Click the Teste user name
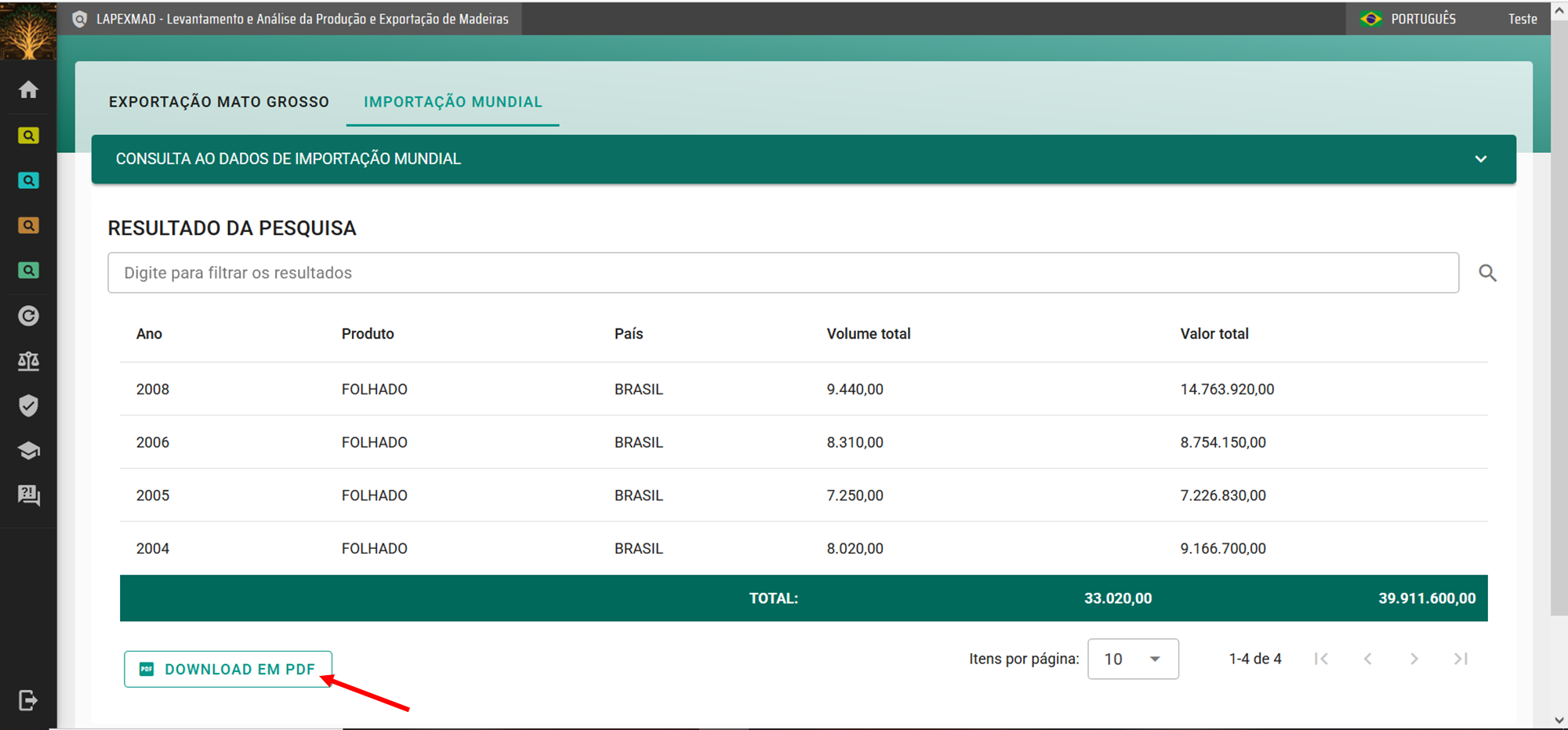Screen dimensions: 1568x730 click(x=1522, y=19)
